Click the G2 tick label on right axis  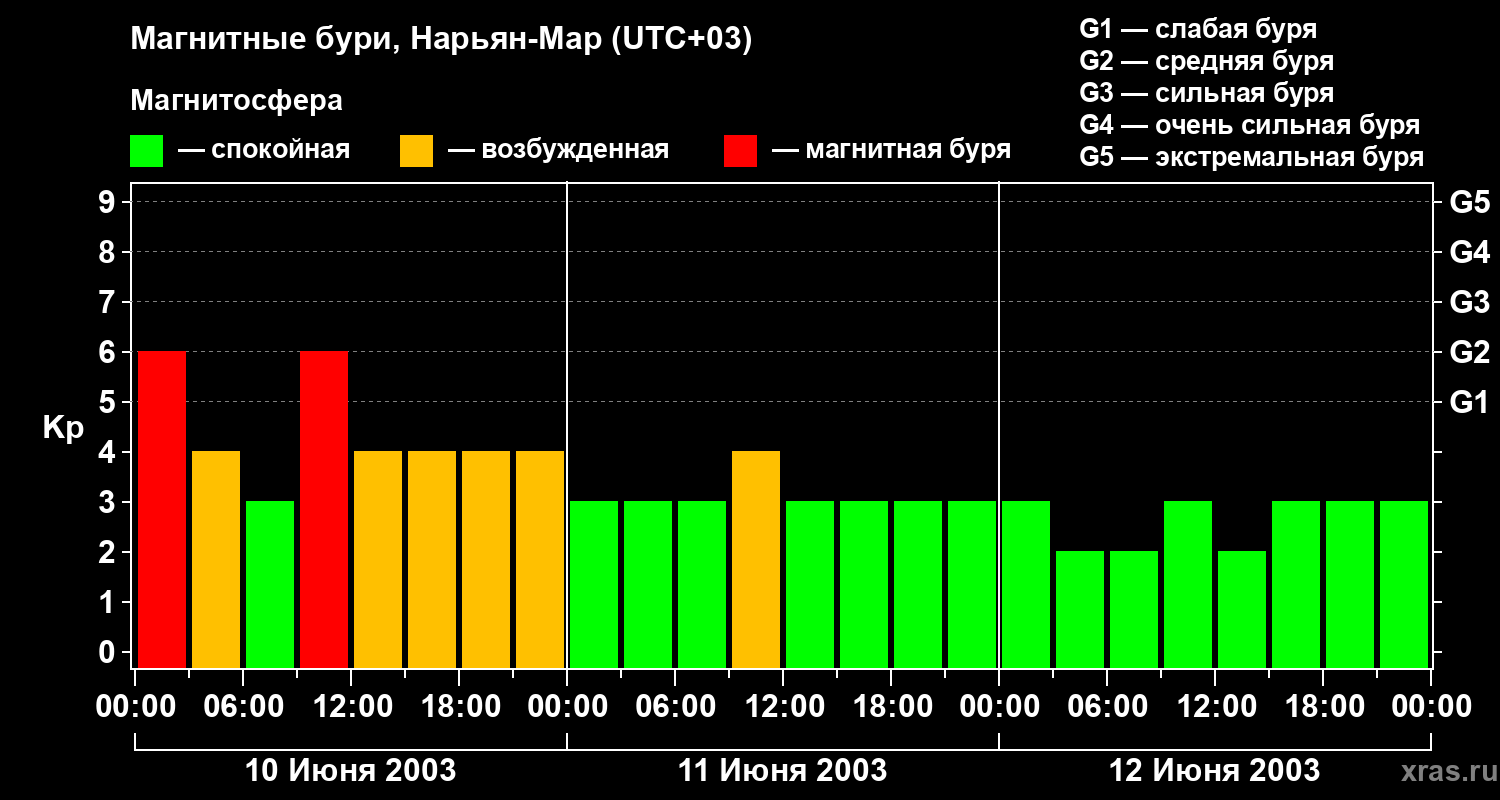(x=1470, y=352)
